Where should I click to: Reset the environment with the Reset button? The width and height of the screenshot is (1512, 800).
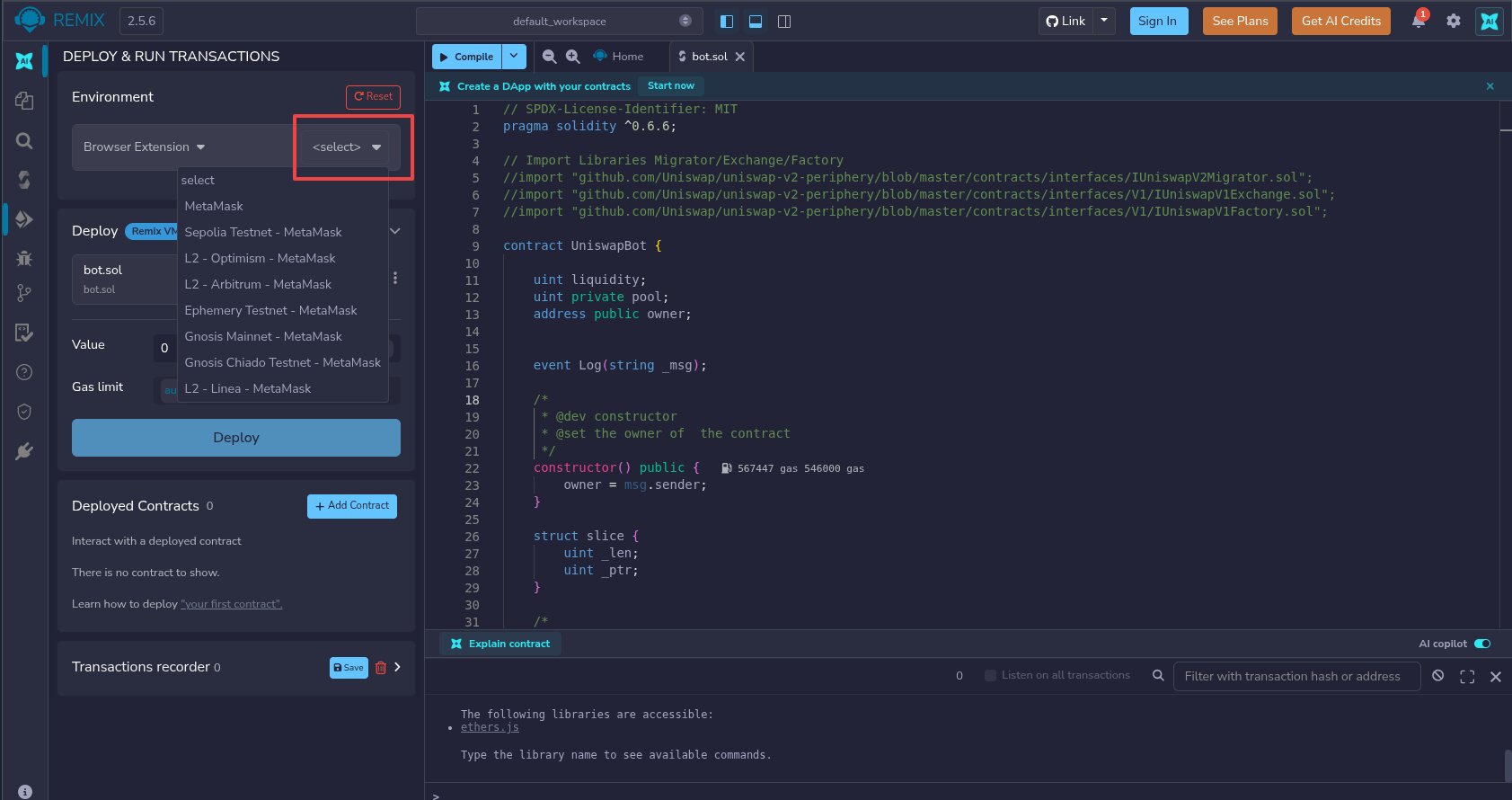tap(373, 96)
